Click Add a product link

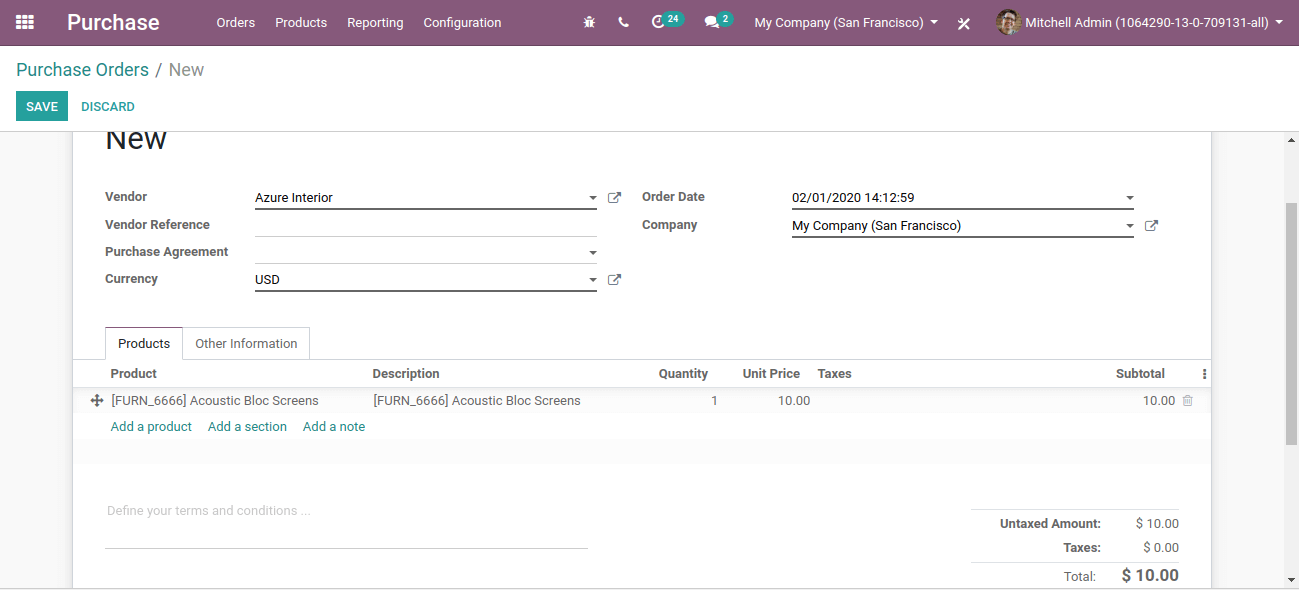pos(151,426)
